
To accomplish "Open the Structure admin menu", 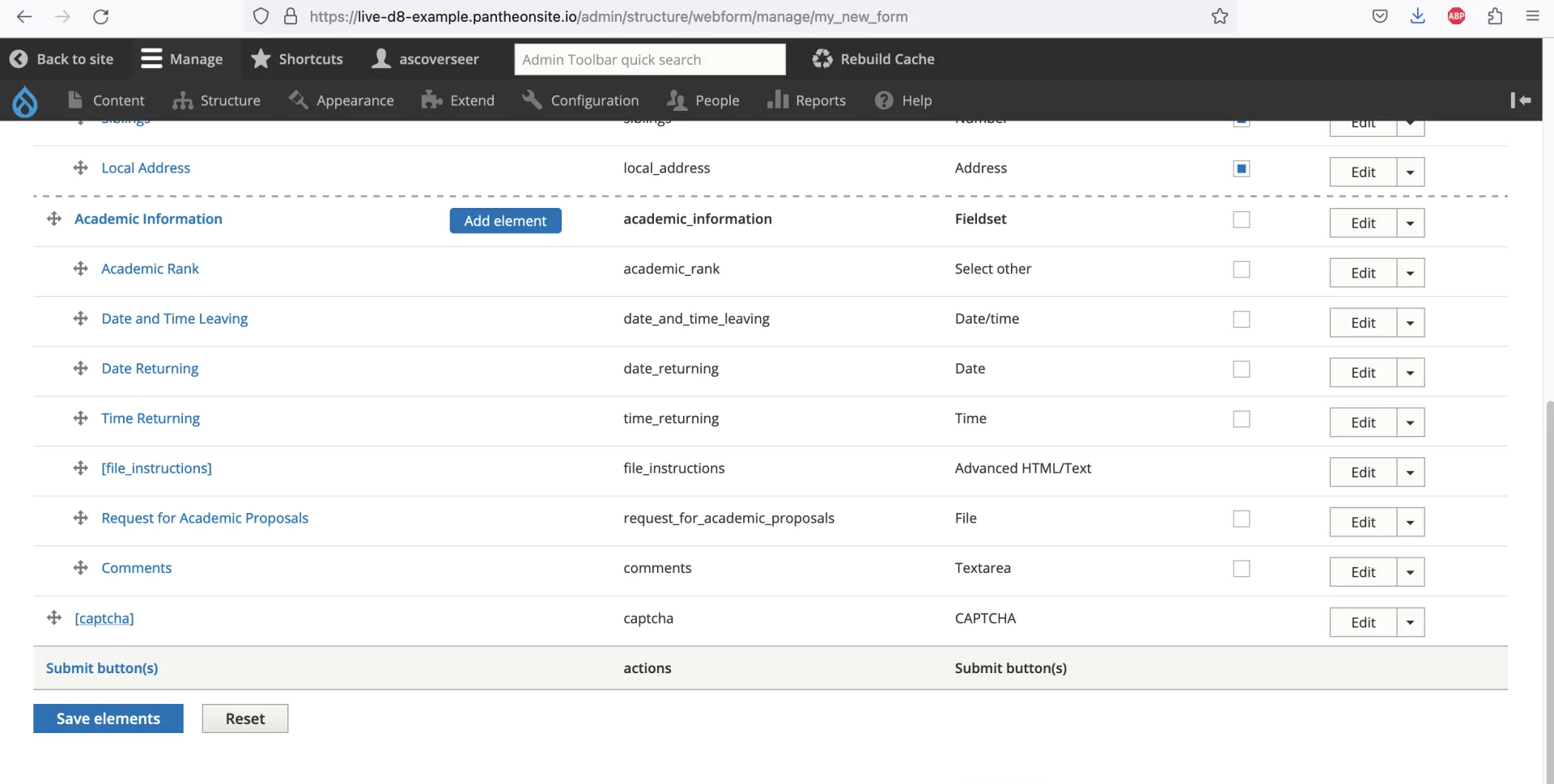I will click(x=216, y=100).
